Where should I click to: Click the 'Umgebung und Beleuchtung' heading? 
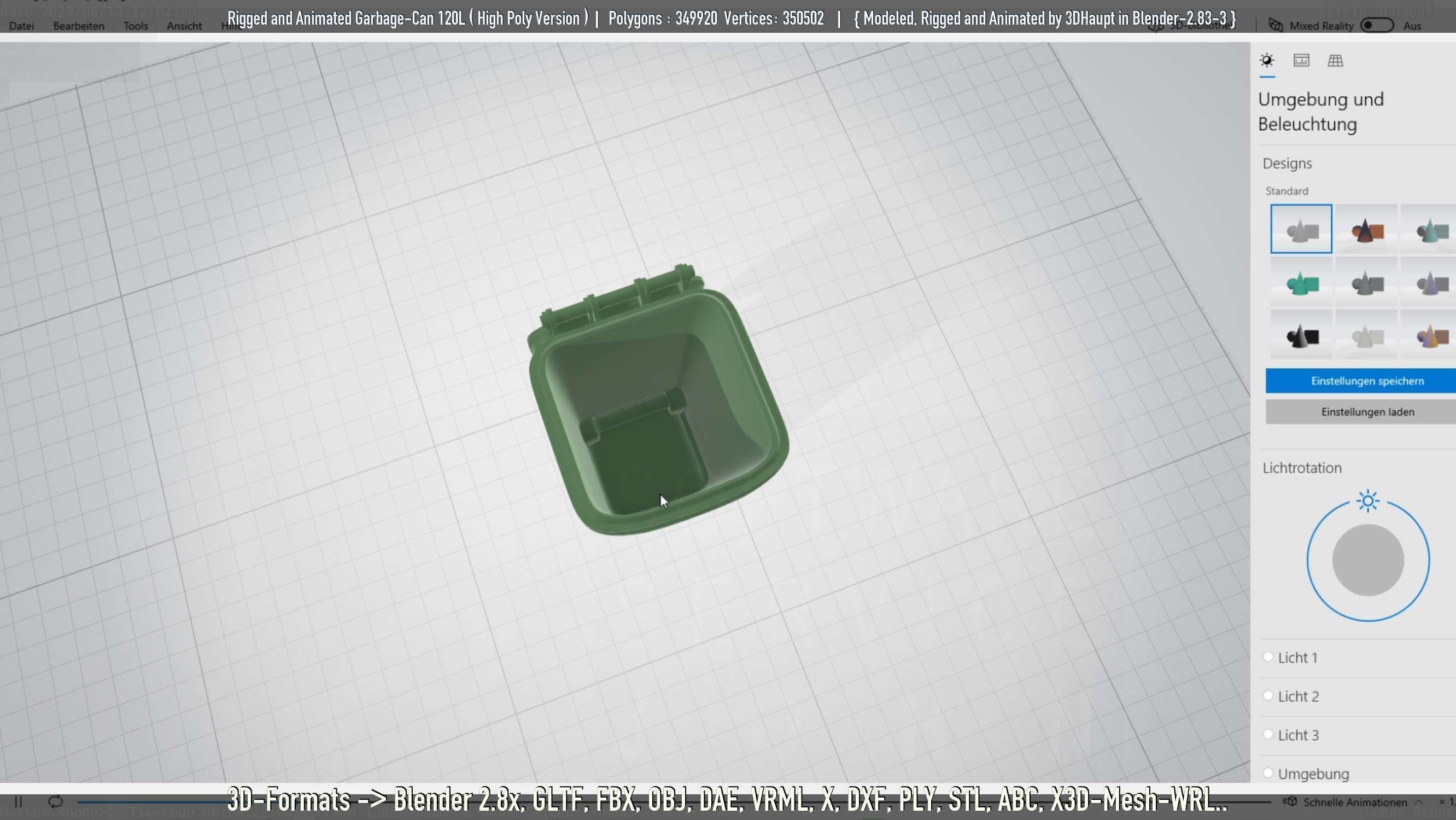pyautogui.click(x=1321, y=112)
